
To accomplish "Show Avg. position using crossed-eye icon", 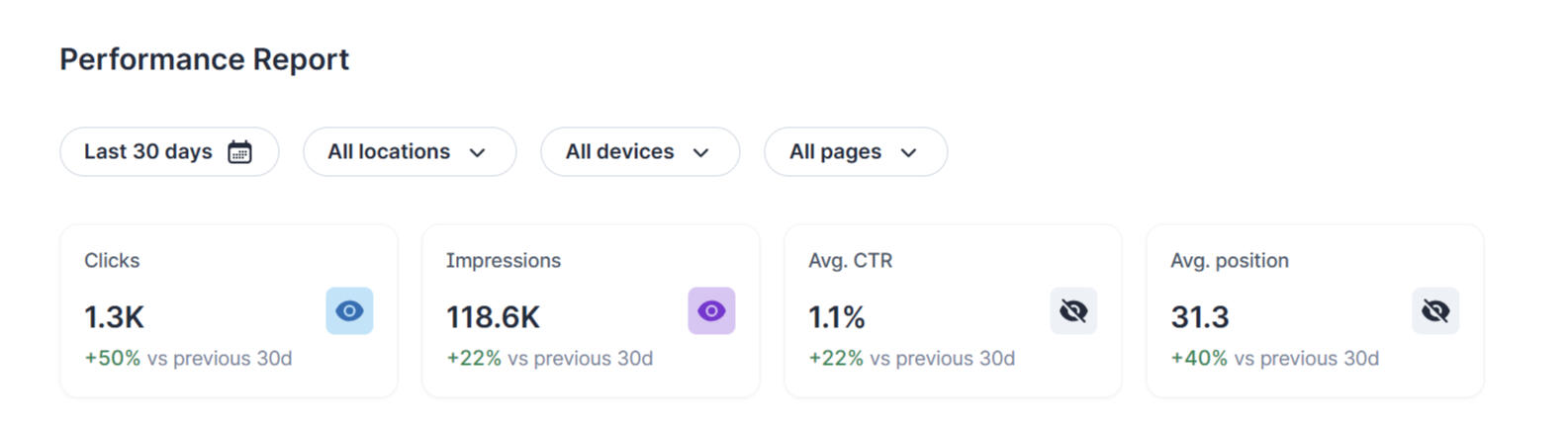I will click(x=1435, y=311).
